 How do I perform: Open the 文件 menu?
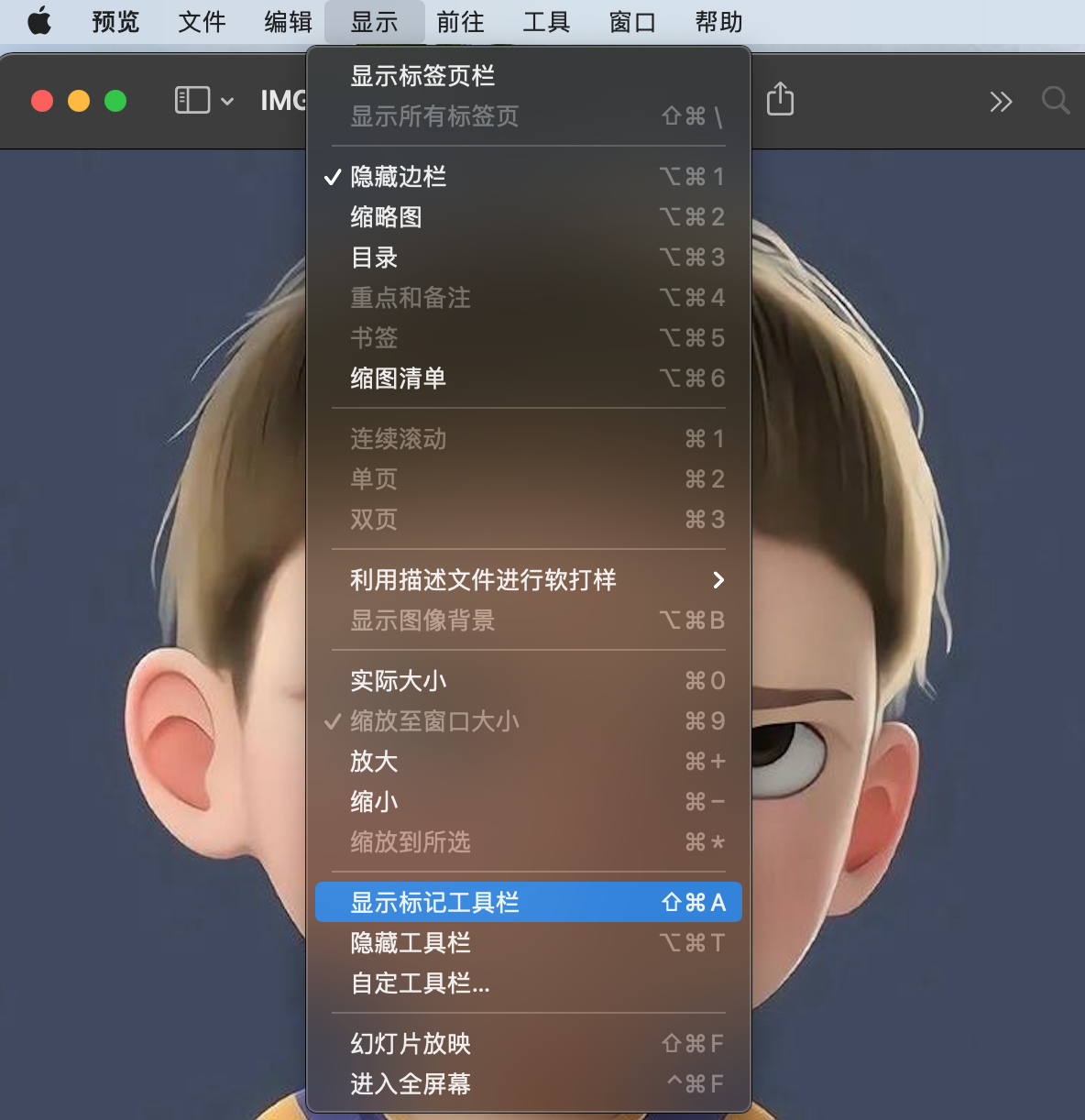point(202,21)
